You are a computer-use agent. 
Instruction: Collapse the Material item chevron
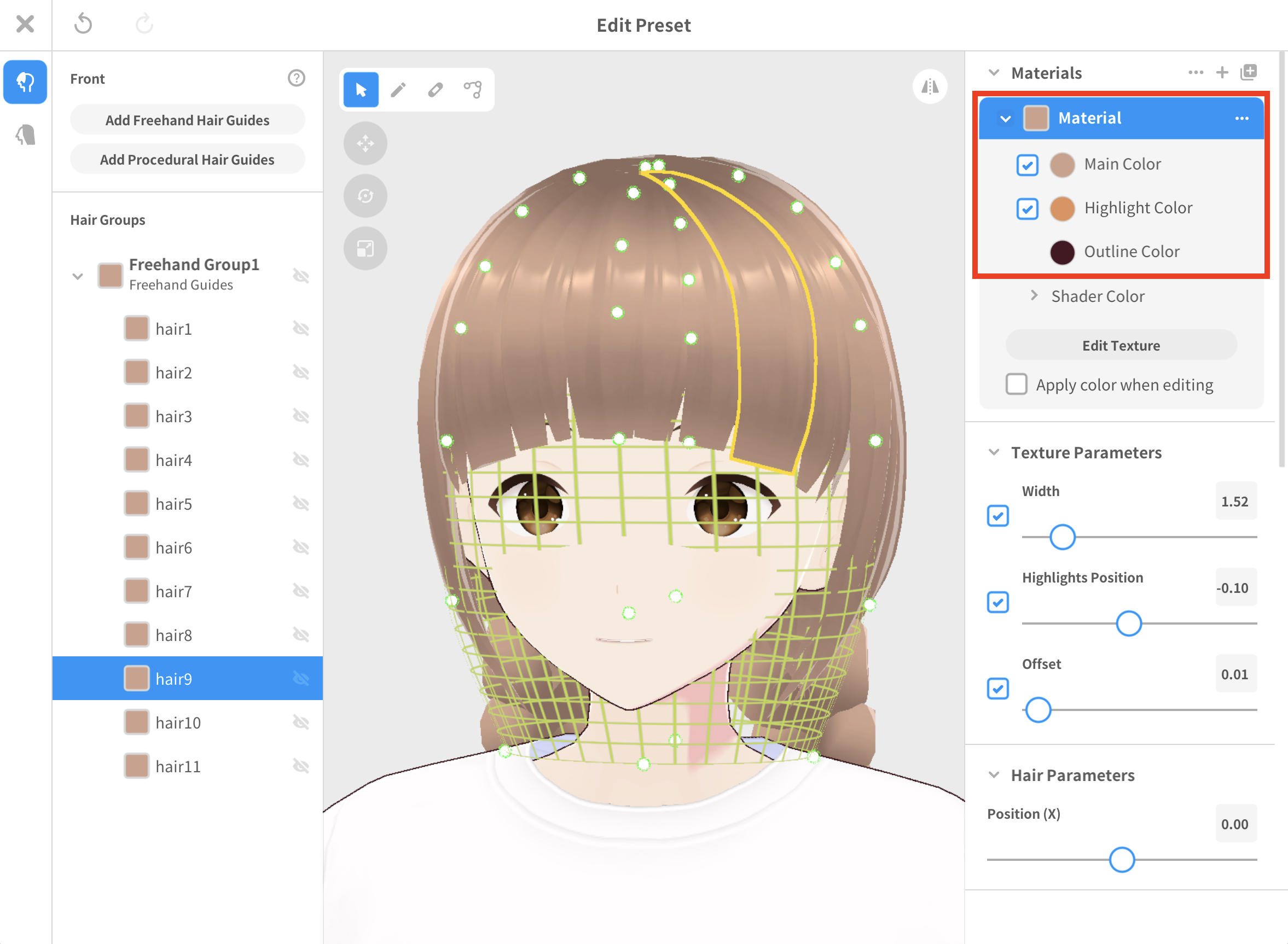click(x=1006, y=119)
